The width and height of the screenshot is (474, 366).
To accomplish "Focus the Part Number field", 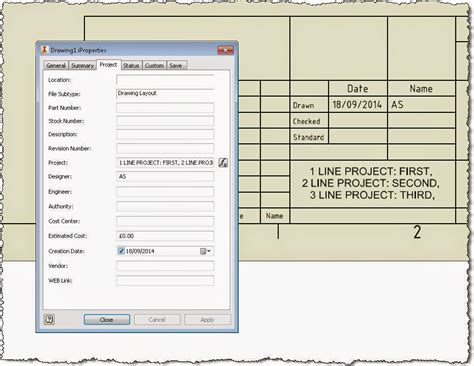I will click(x=165, y=108).
